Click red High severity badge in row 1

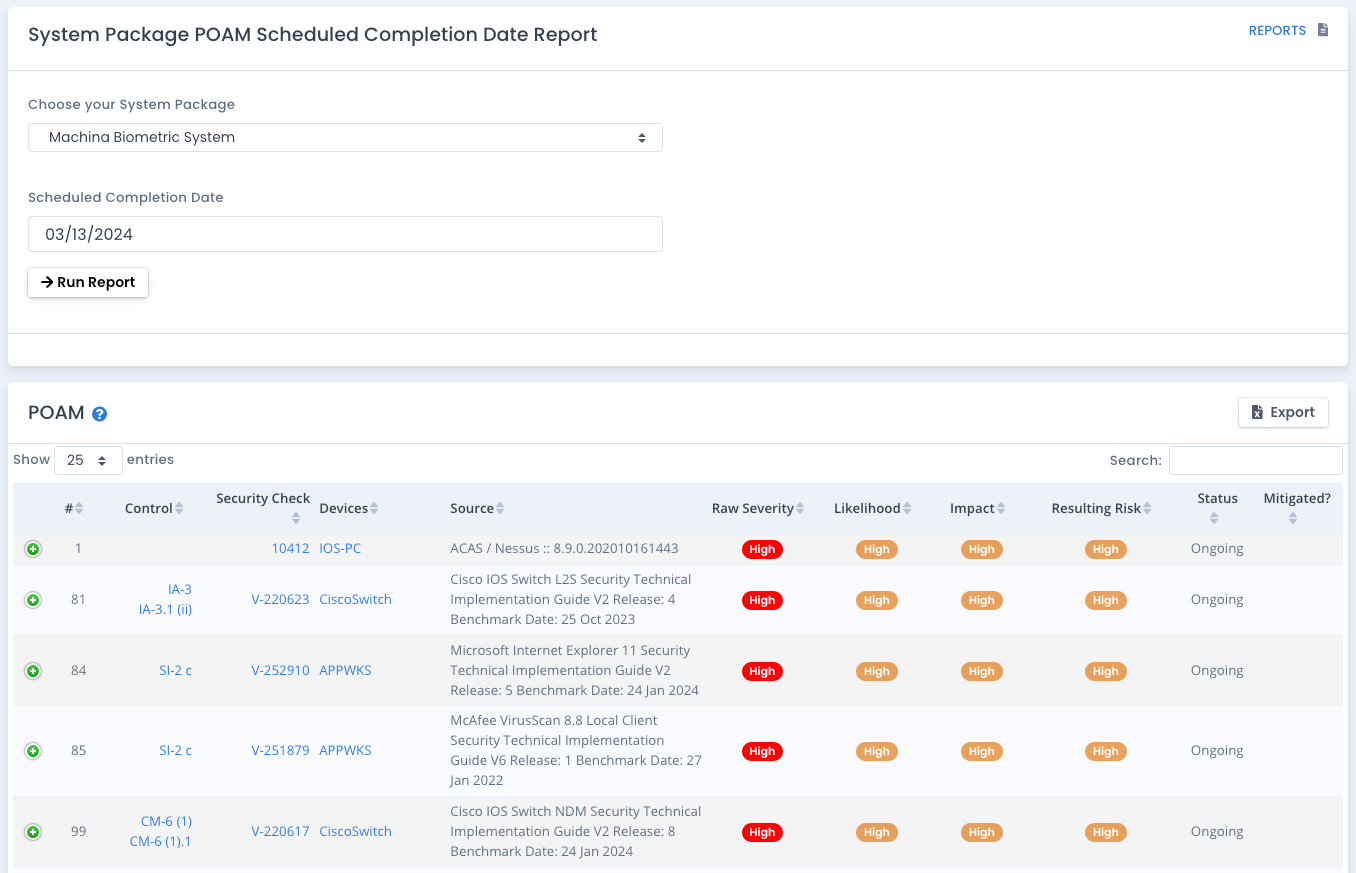click(762, 549)
